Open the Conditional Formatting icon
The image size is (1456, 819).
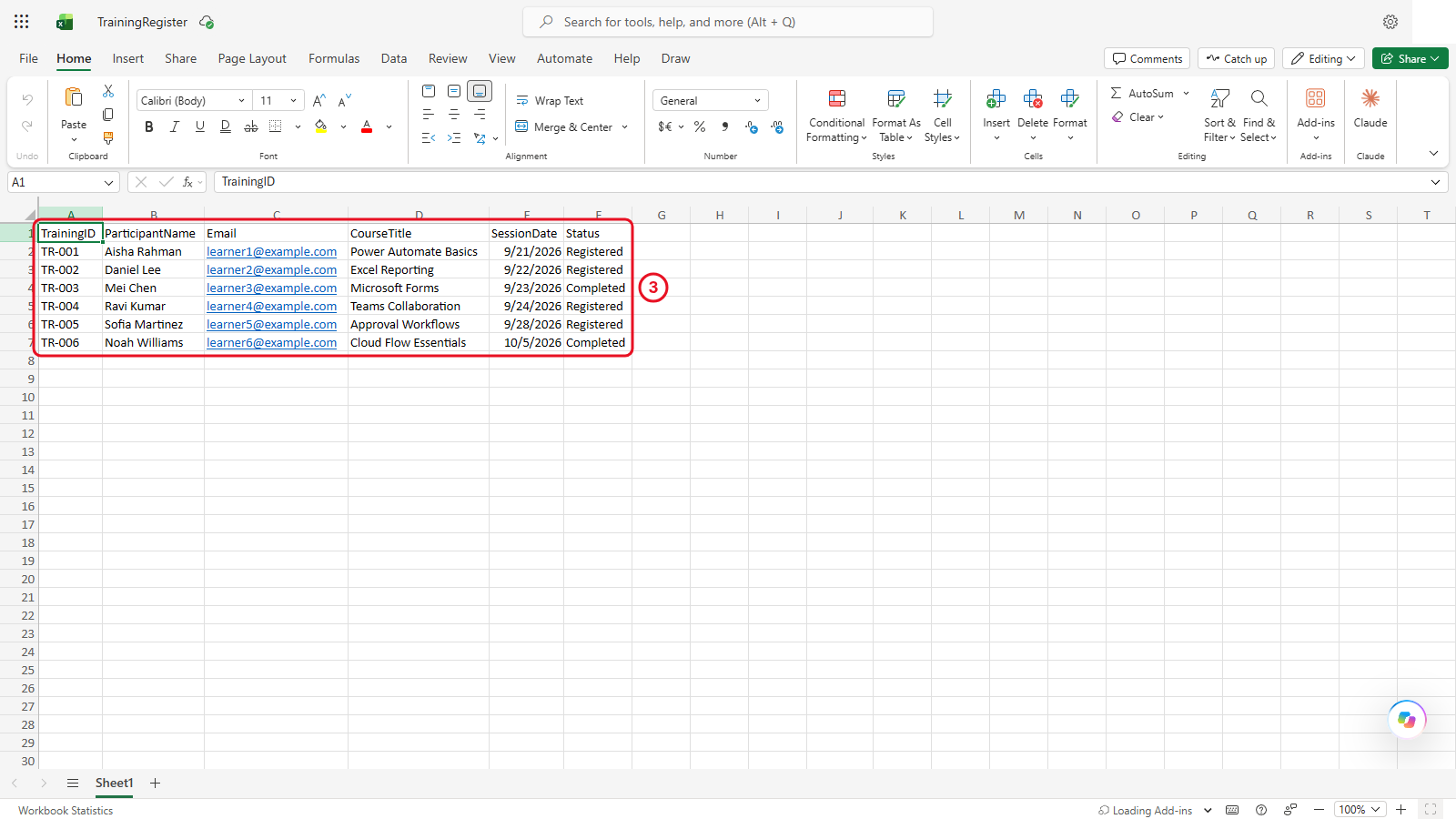[x=837, y=98]
